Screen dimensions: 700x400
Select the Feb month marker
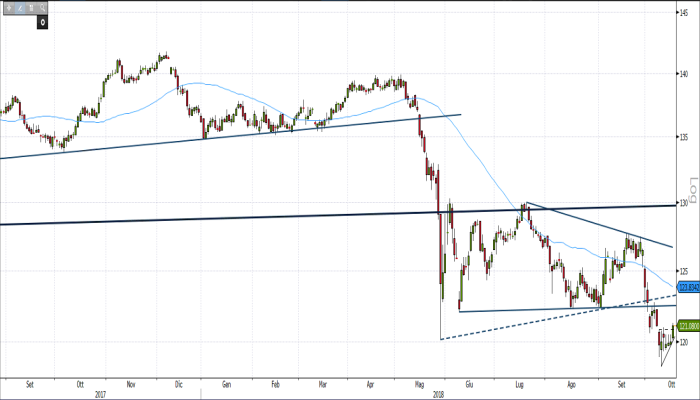[274, 384]
